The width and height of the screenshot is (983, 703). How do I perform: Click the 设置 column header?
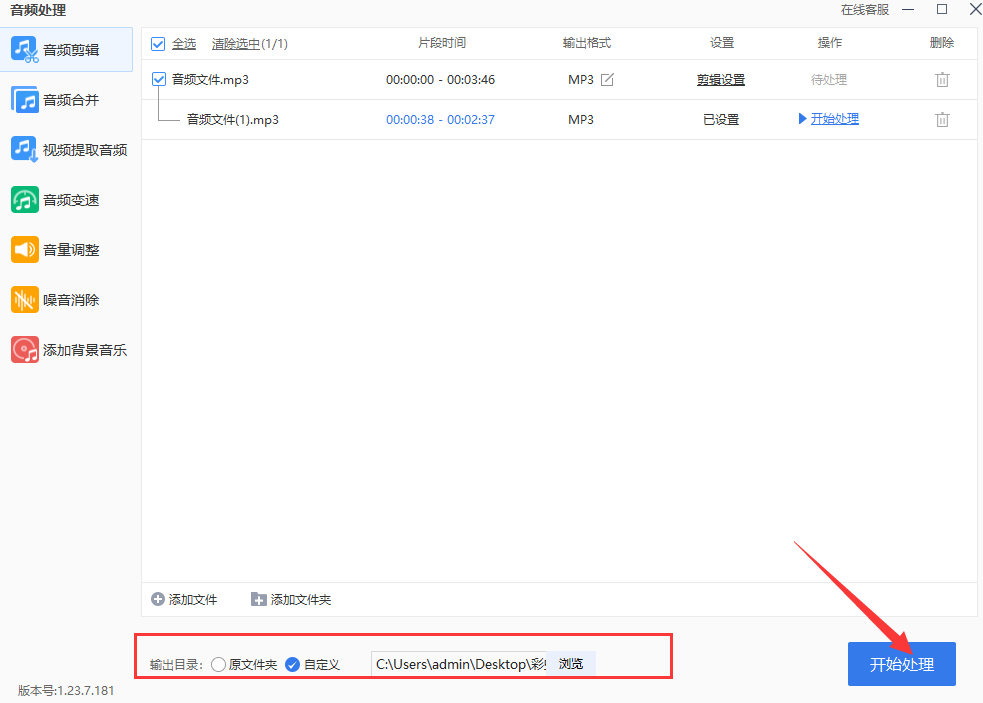(x=722, y=43)
